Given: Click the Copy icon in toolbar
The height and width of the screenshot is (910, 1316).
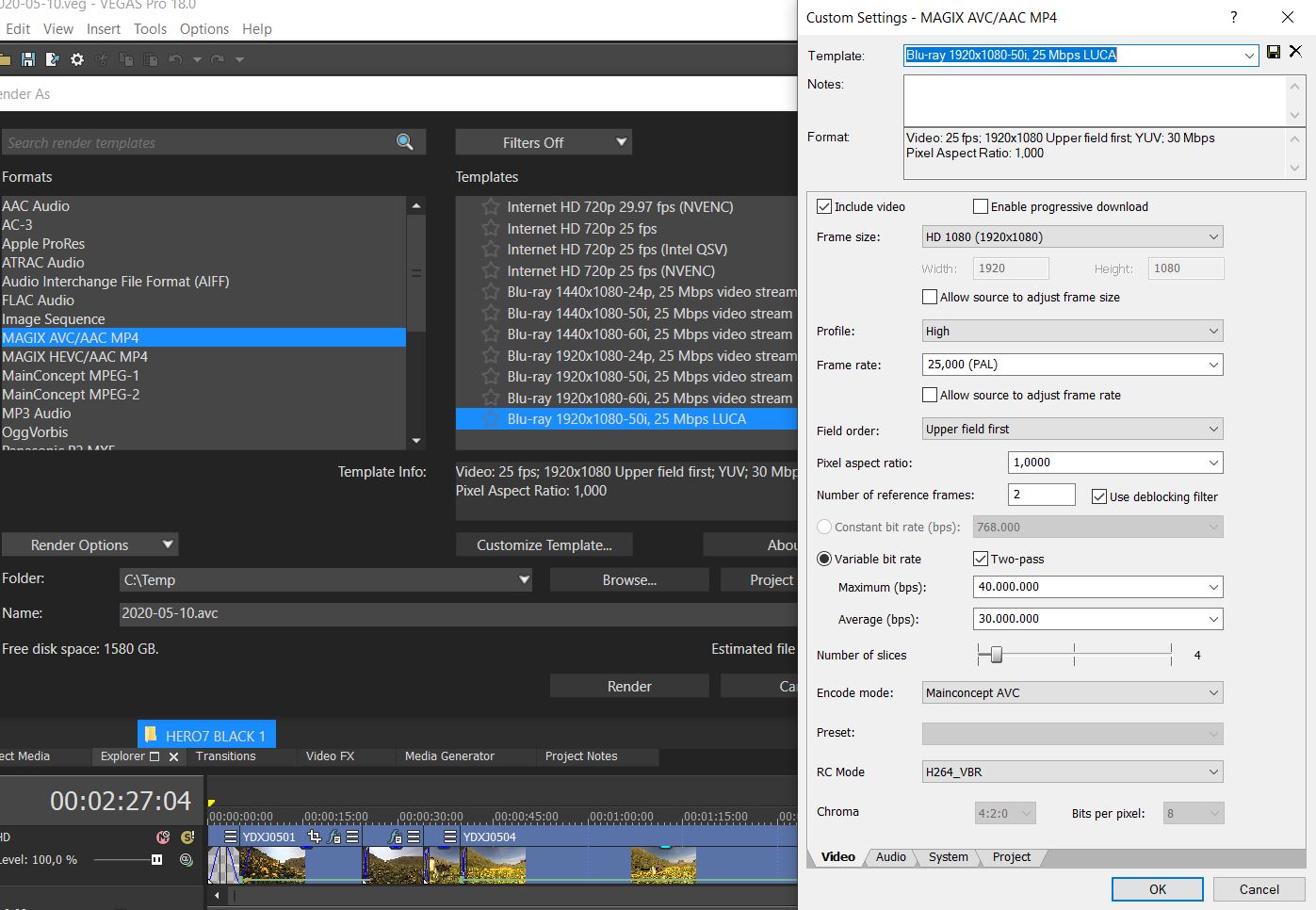Looking at the screenshot, I should (126, 59).
